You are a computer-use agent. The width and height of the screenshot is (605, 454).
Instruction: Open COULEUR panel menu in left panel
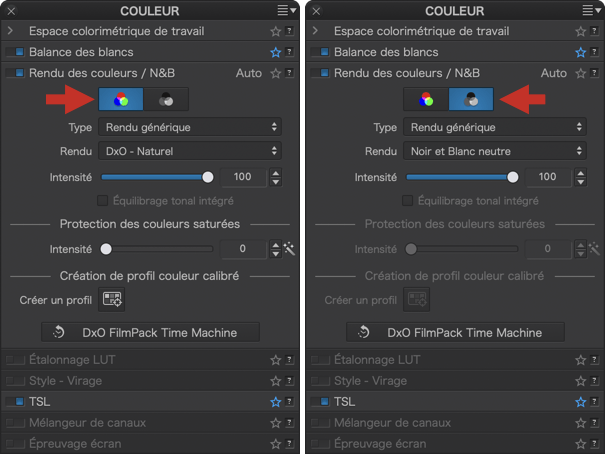[287, 11]
